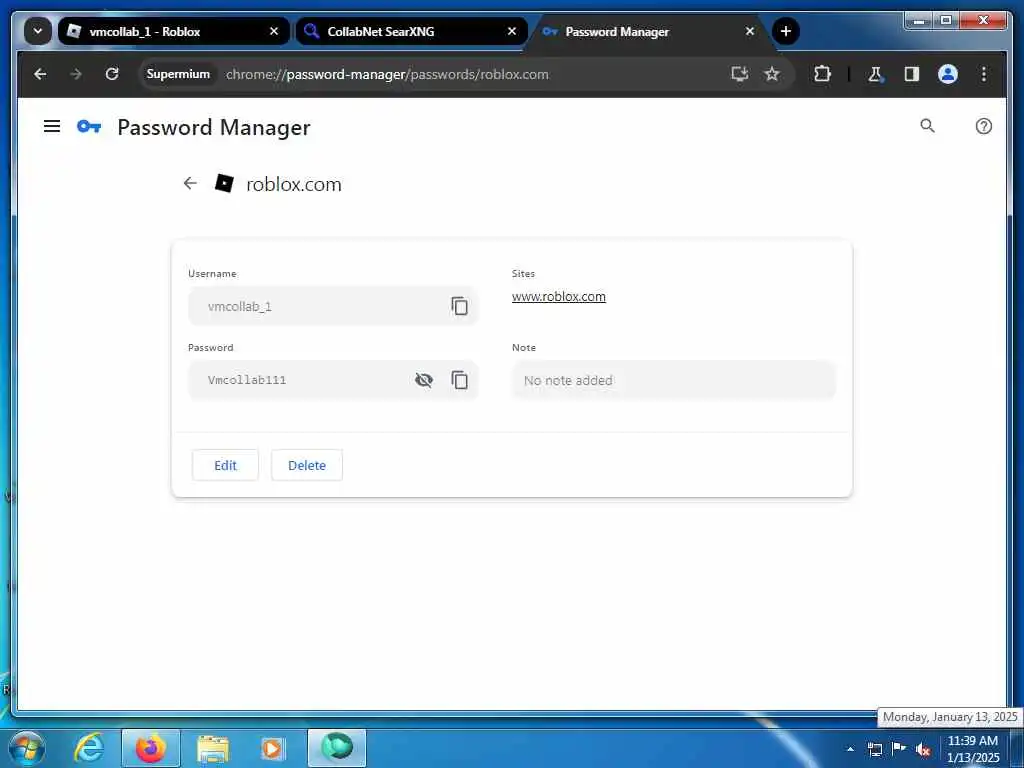Show hidden system tray icons
Image resolution: width=1024 pixels, height=768 pixels.
point(850,749)
